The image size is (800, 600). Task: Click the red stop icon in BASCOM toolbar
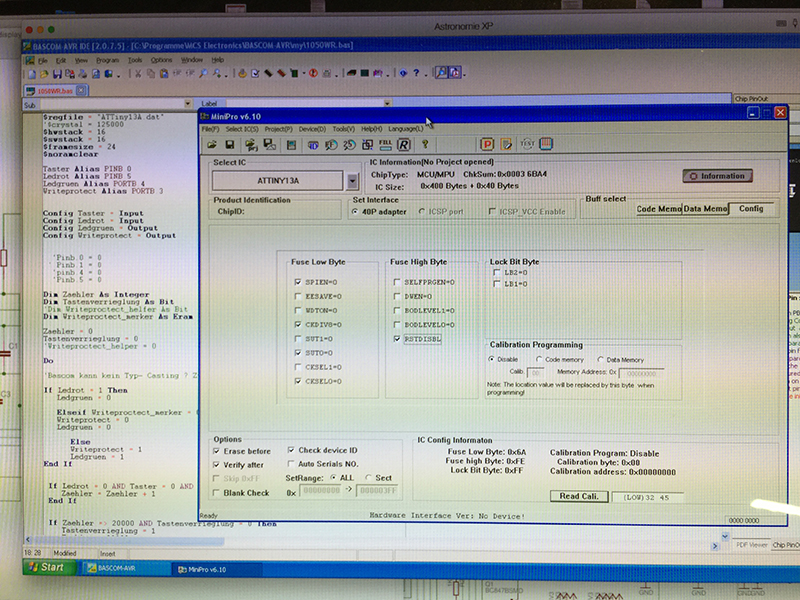click(x=313, y=73)
